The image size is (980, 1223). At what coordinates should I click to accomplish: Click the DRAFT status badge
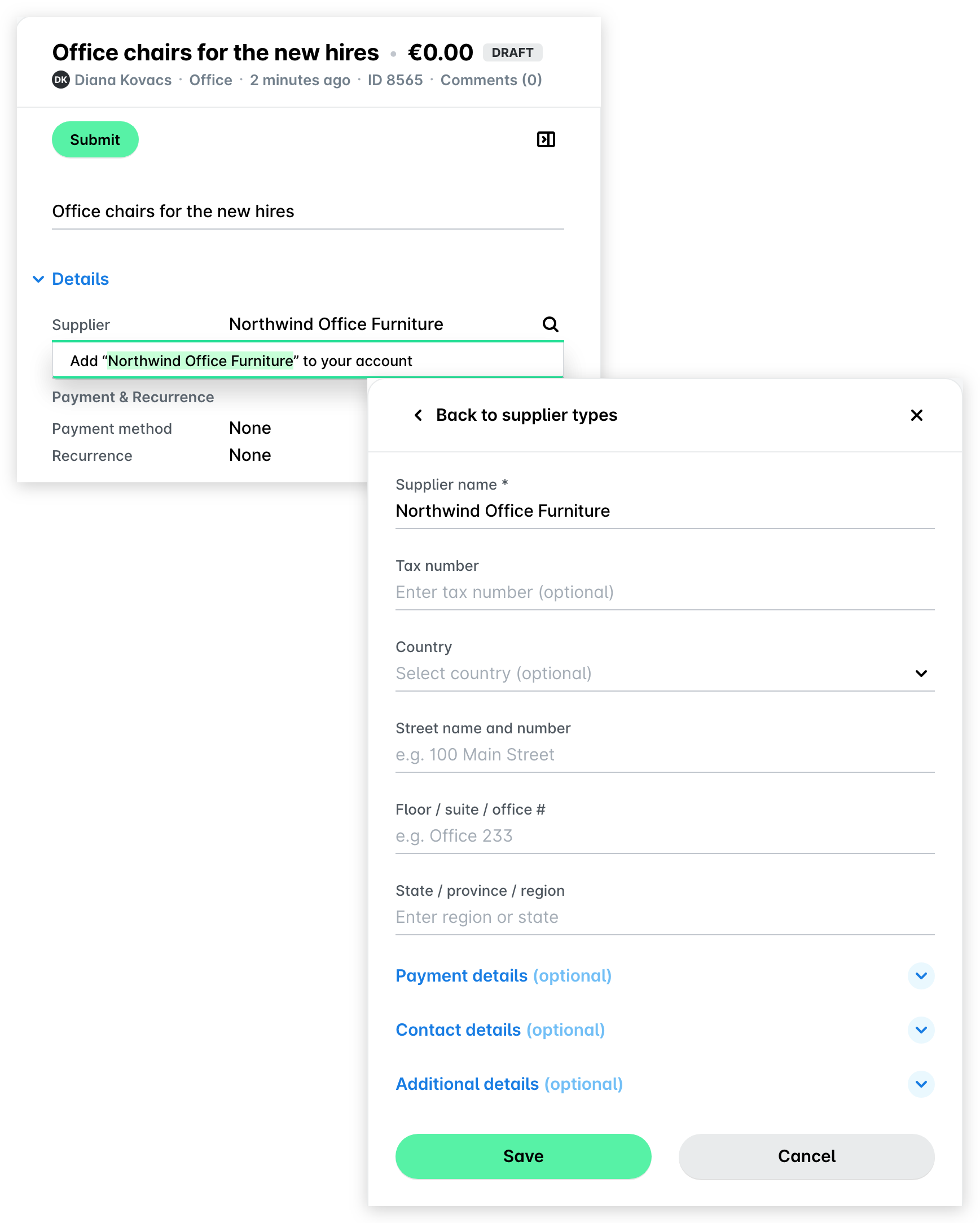click(x=512, y=53)
